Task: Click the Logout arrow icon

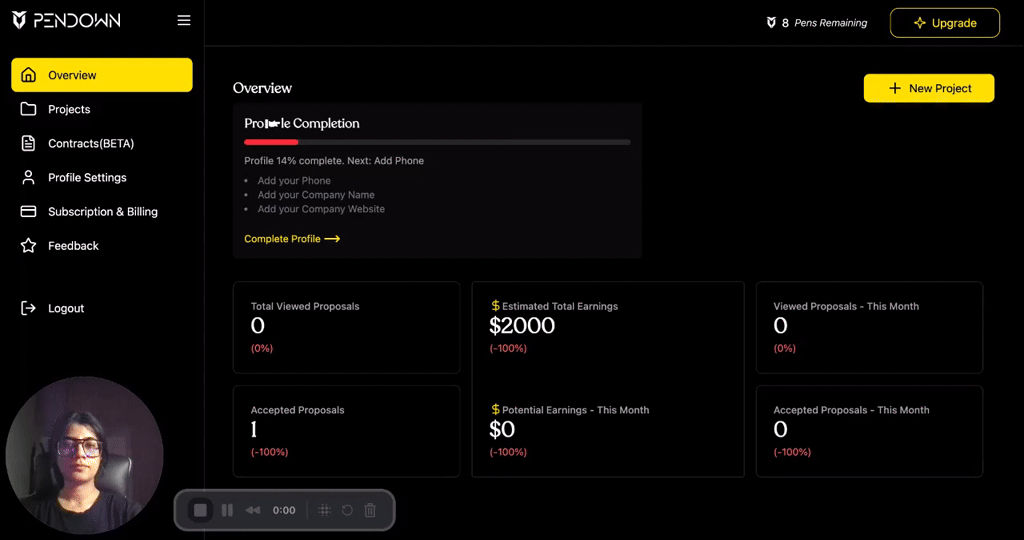Action: [x=29, y=308]
